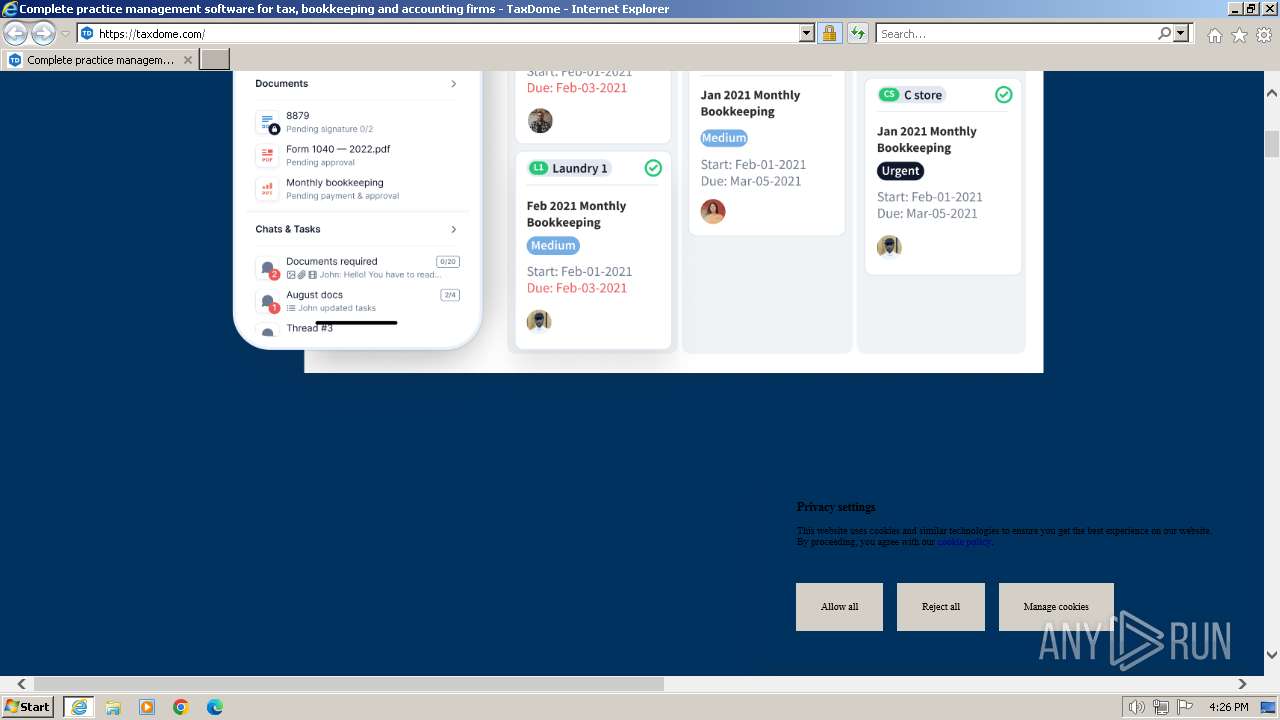Screen dimensions: 1280x720
Task: Open the Back/Forward history dropdown arrow
Action: (65, 34)
